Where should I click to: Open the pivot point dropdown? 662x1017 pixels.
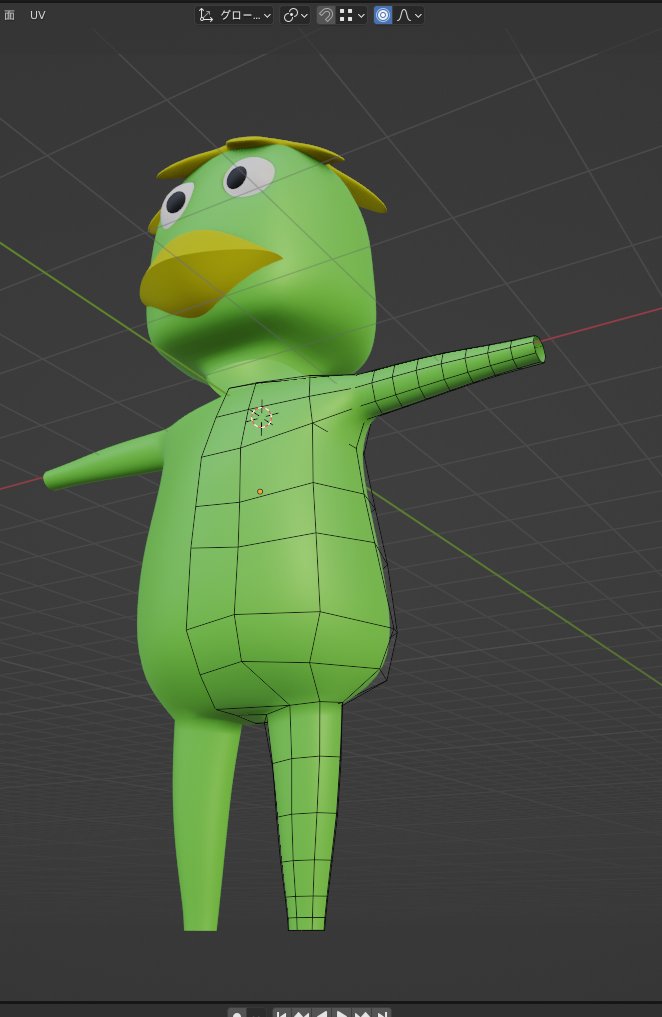click(295, 15)
